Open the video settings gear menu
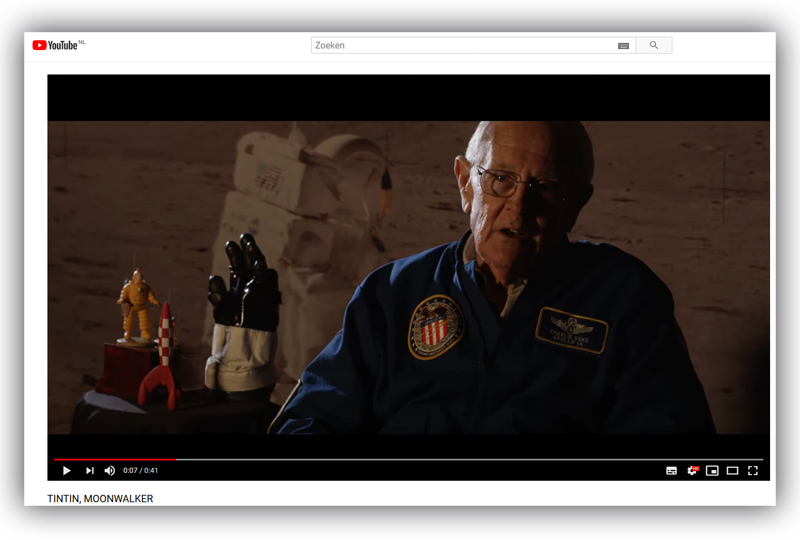This screenshot has height=540, width=800. (x=692, y=471)
